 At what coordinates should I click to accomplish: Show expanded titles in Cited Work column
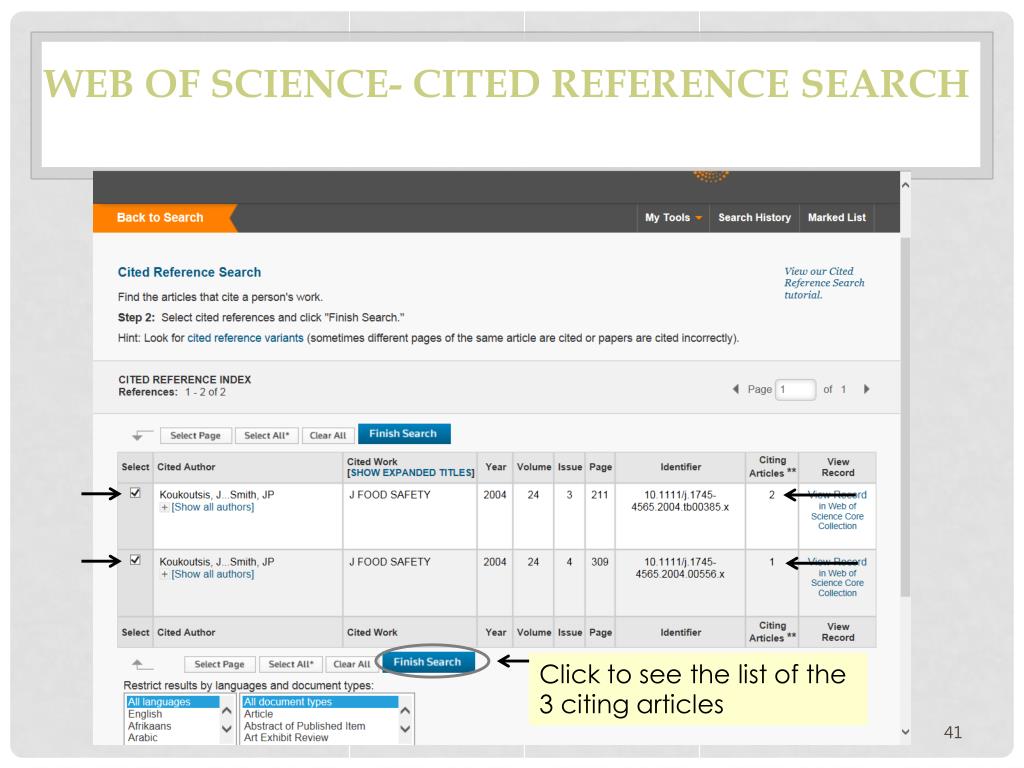click(x=411, y=473)
